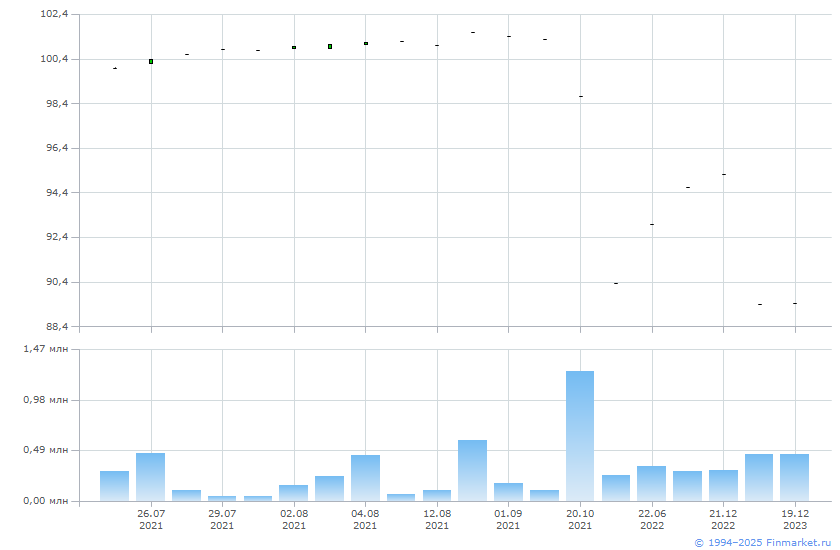
Task: Select the green price candle at 26.07 2021
Action: point(151,62)
